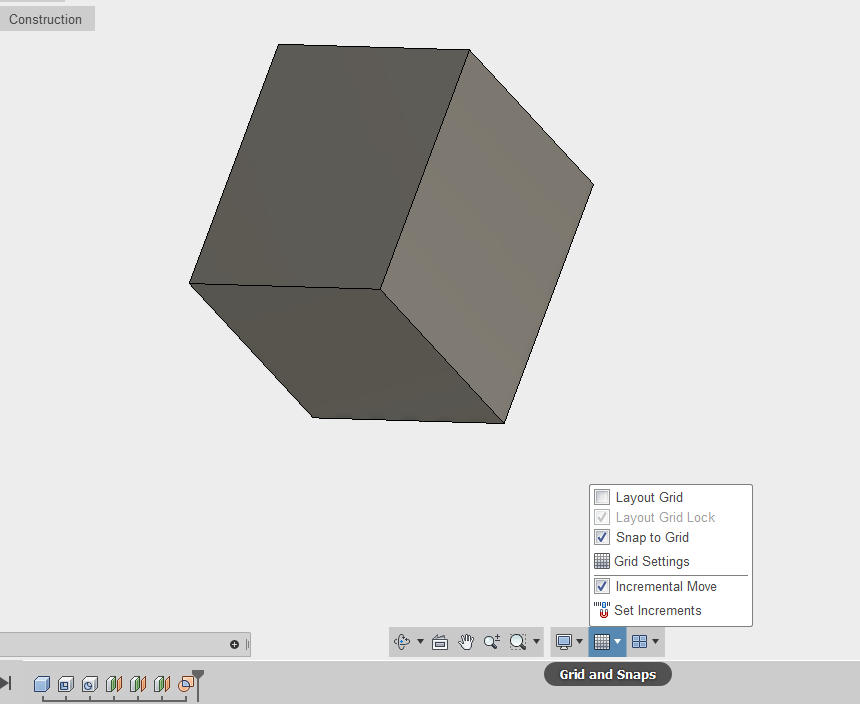This screenshot has height=704, width=860.
Task: Expand the Zoom tool dropdown arrow
Action: (x=537, y=641)
